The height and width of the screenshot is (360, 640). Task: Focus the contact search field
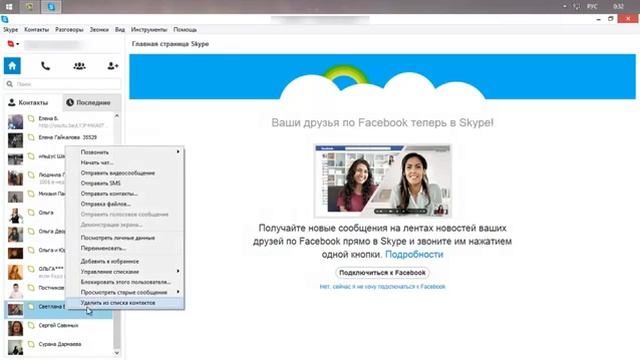tap(62, 84)
